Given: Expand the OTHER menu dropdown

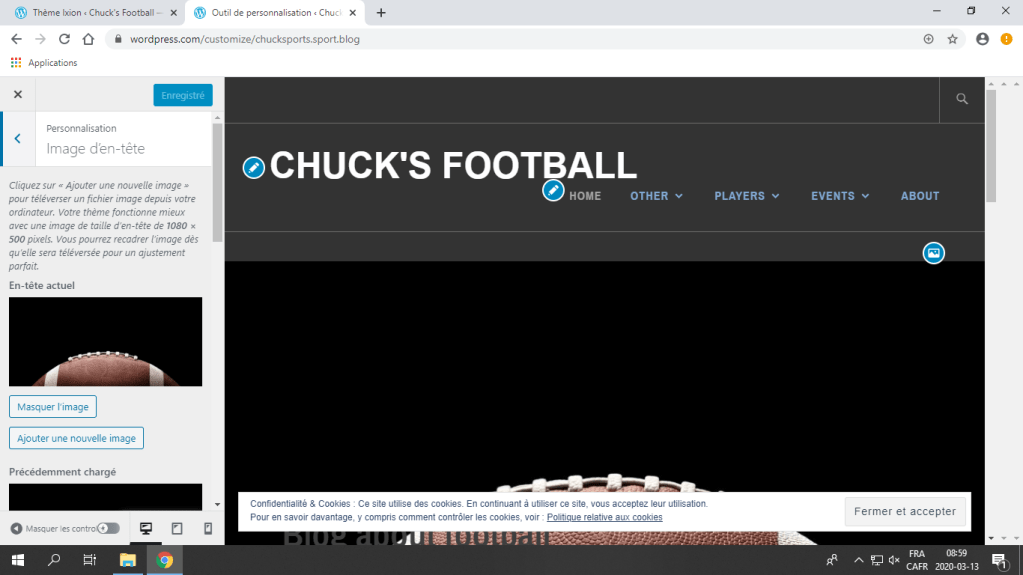Looking at the screenshot, I should pyautogui.click(x=656, y=196).
